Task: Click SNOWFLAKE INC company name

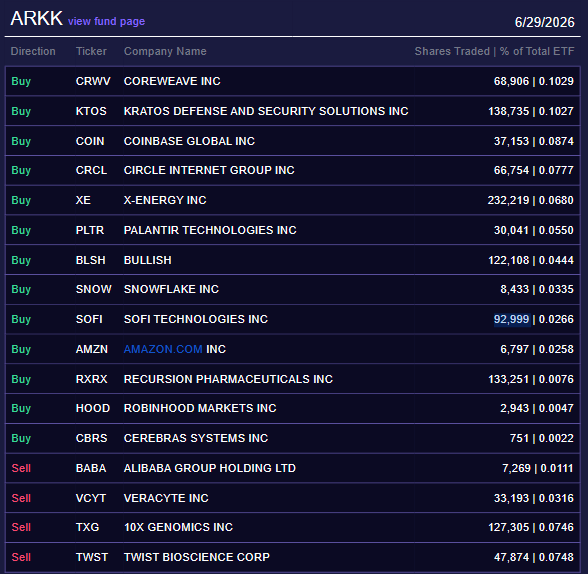Action: pyautogui.click(x=171, y=289)
